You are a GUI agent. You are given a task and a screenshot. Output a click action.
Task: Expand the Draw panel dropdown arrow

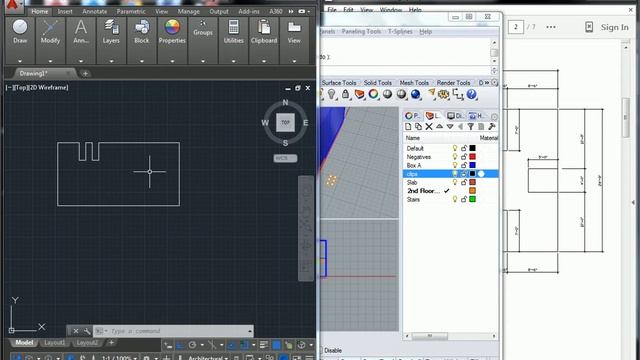point(20,61)
